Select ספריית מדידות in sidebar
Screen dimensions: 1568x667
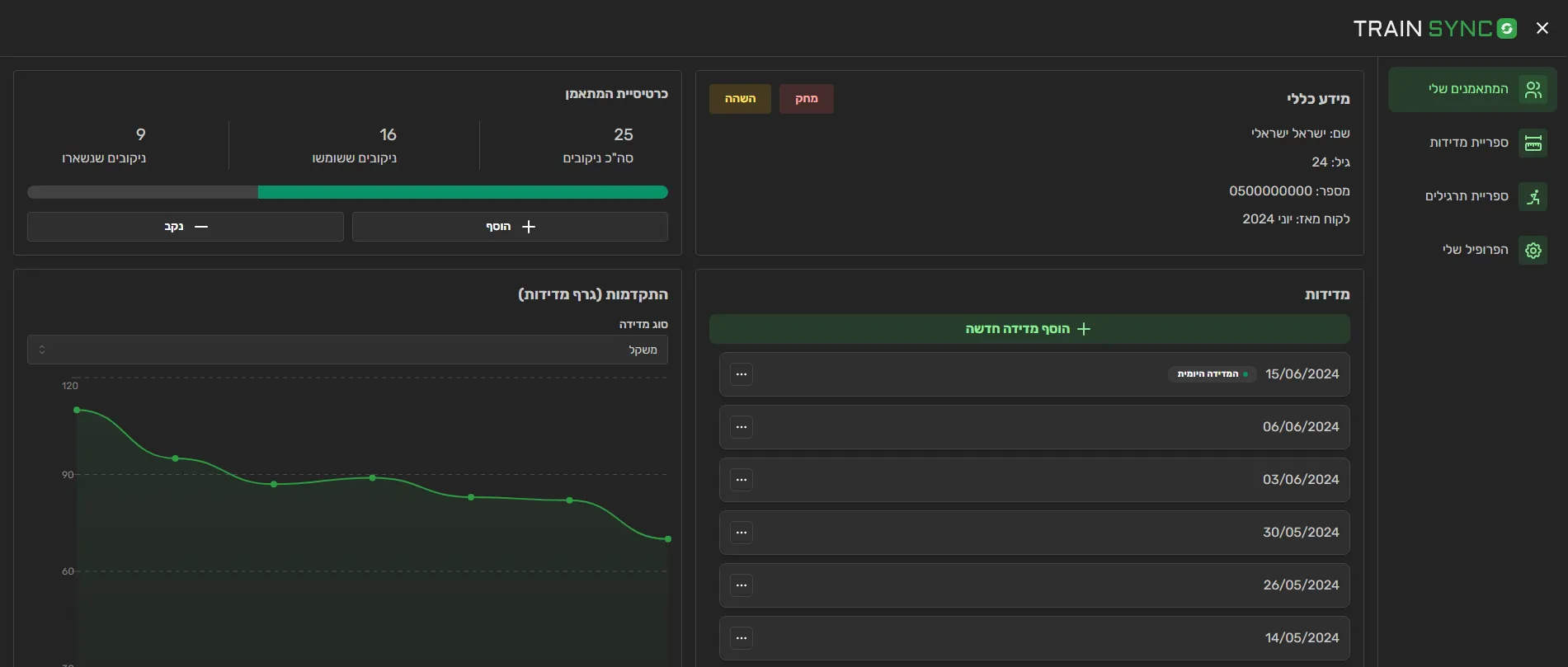[x=1472, y=143]
